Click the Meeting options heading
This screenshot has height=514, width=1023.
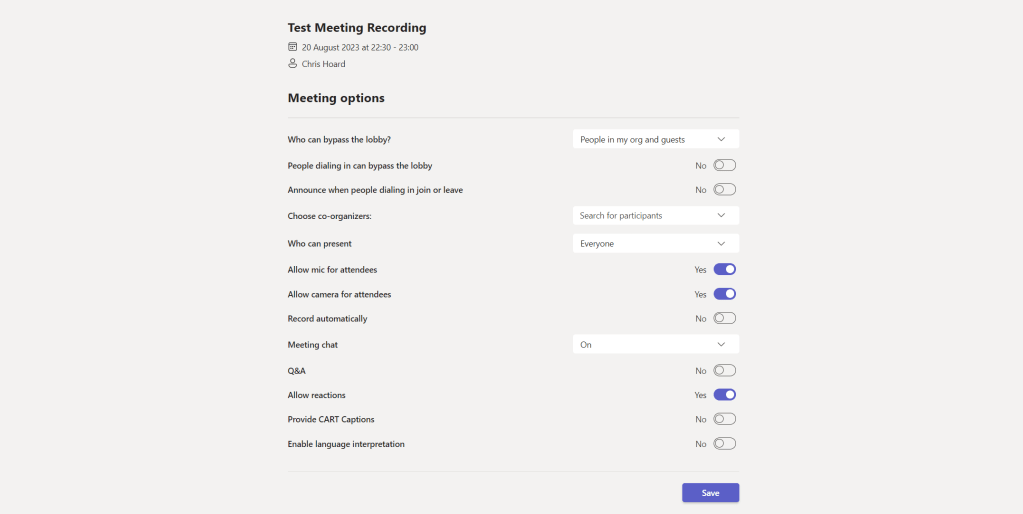click(336, 98)
